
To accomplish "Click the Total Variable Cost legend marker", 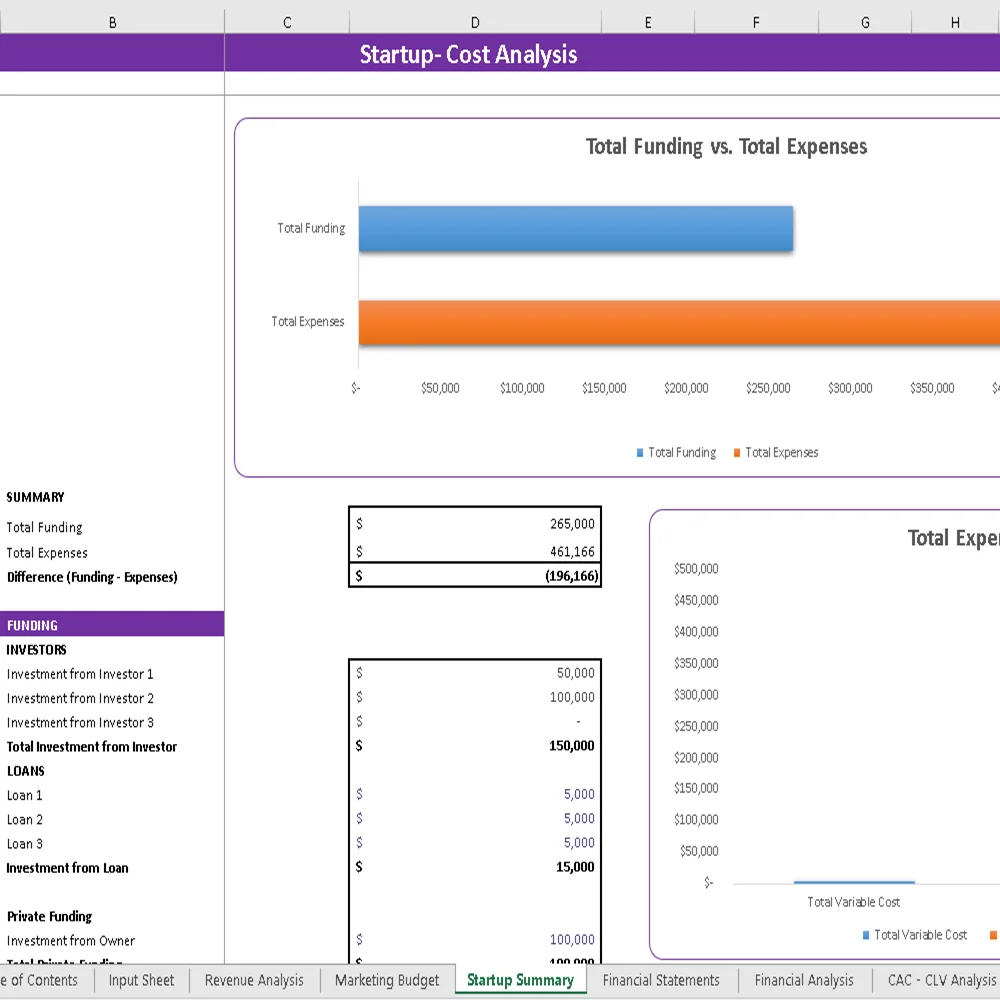I will (866, 935).
